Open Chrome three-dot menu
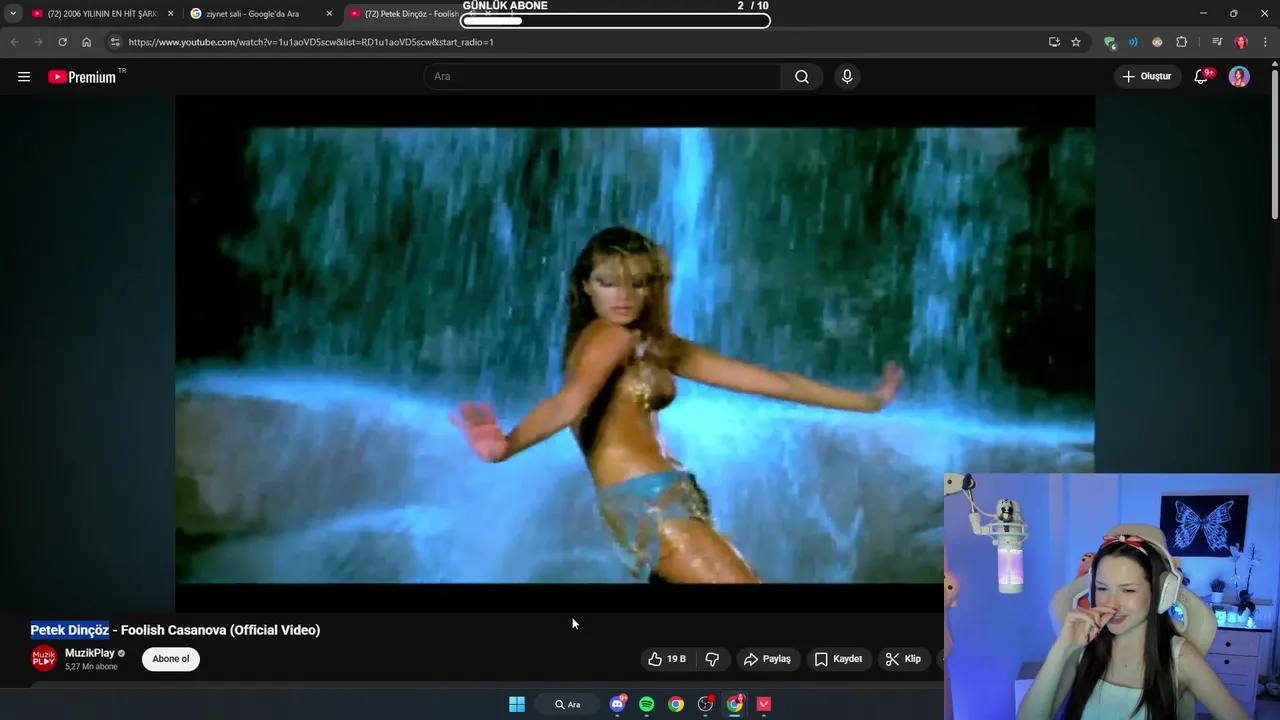The height and width of the screenshot is (720, 1280). (x=1266, y=42)
